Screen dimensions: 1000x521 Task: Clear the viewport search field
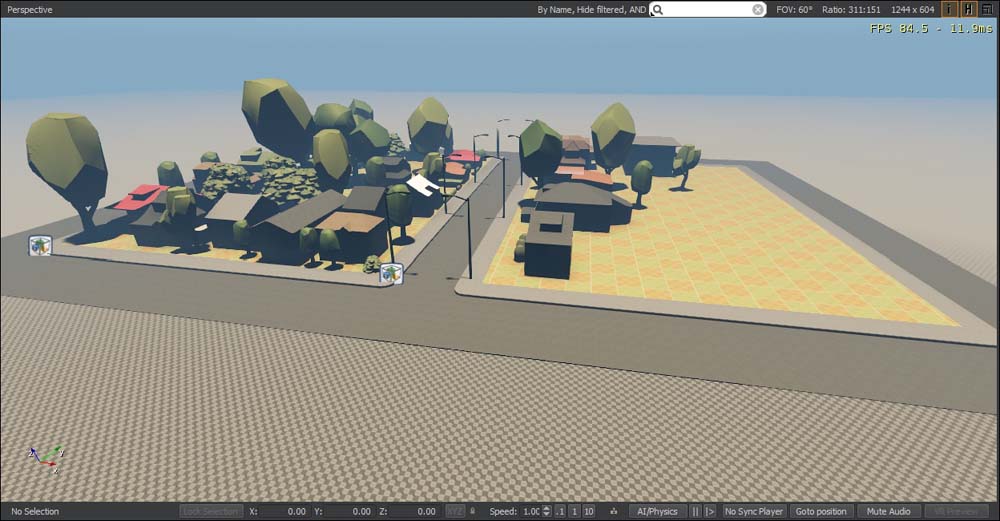pos(757,10)
